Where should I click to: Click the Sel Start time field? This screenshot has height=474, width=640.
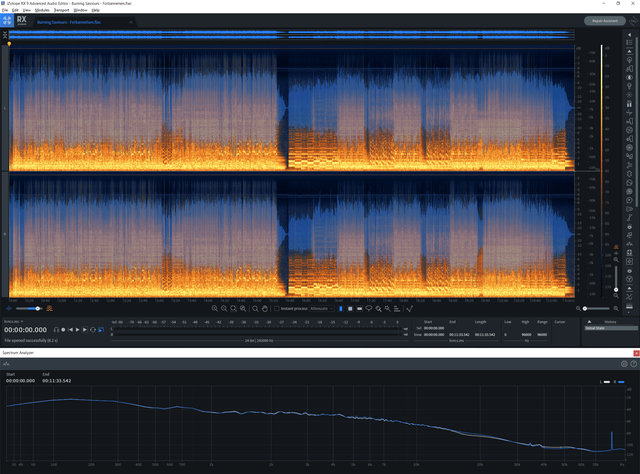[x=434, y=328]
